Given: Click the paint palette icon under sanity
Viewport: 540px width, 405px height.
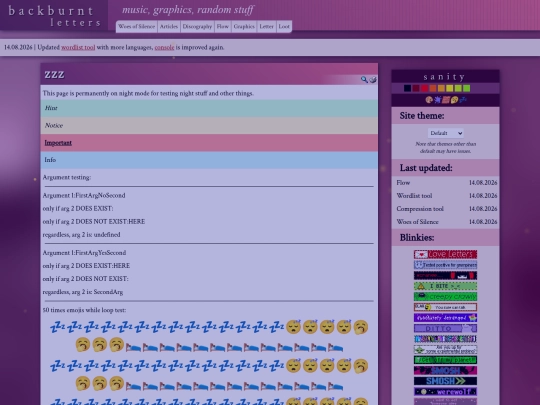Looking at the screenshot, I should [429, 100].
